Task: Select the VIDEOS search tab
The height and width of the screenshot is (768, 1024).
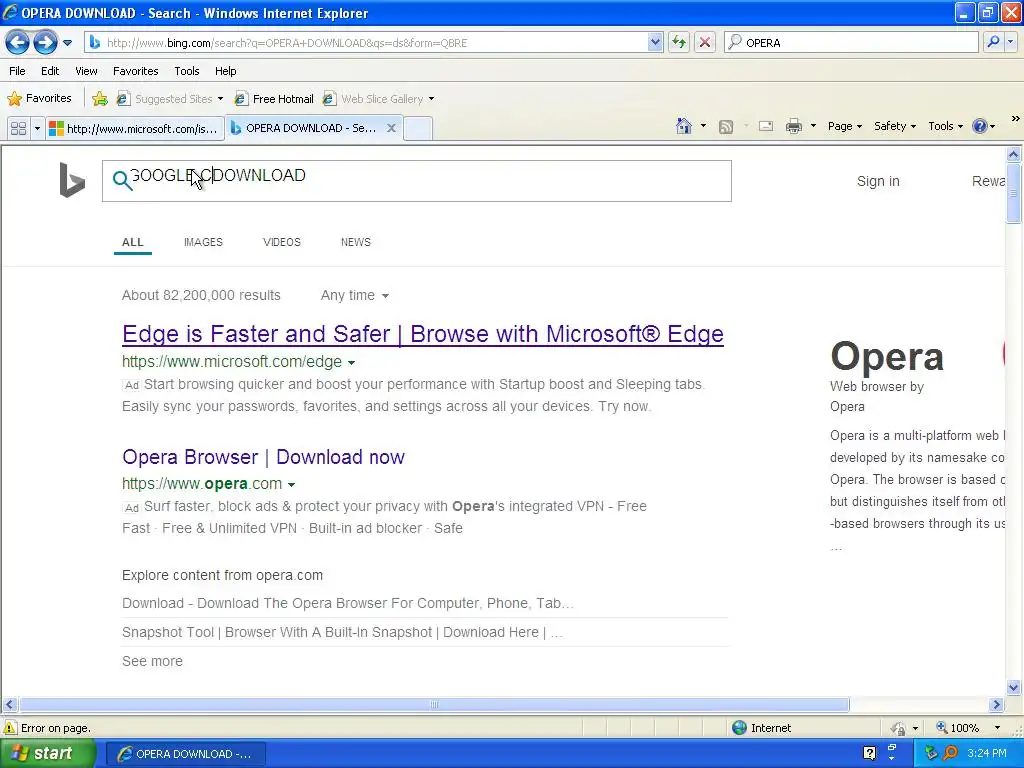Action: 281,242
